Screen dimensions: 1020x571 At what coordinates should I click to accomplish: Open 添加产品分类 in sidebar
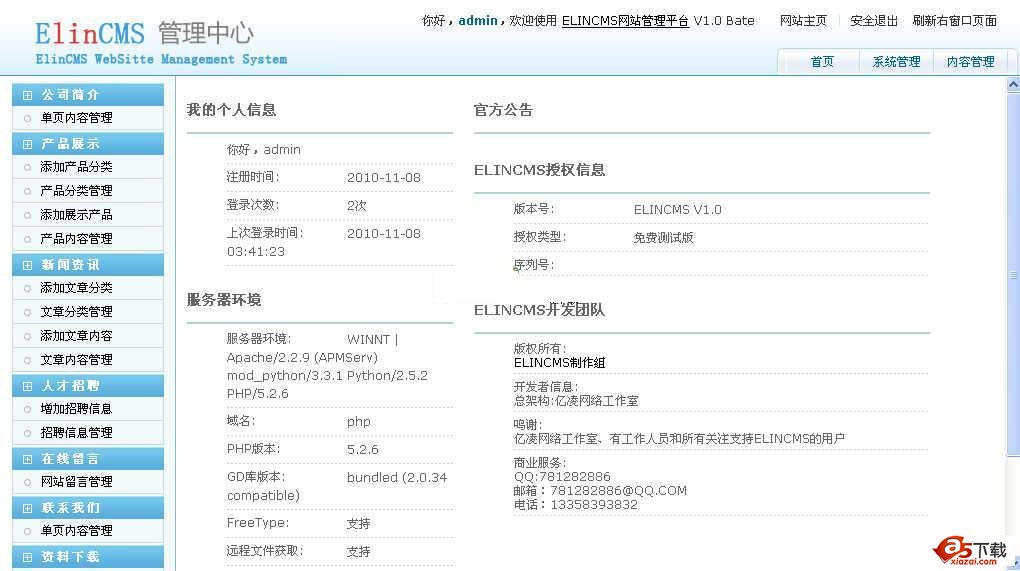point(76,167)
